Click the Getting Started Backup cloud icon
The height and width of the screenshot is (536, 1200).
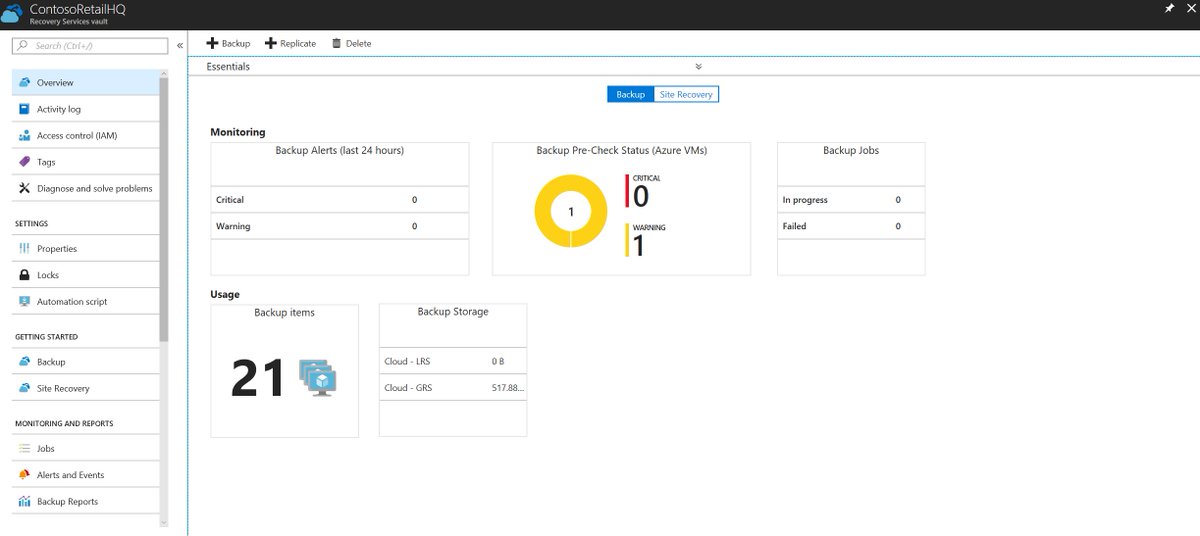click(x=25, y=362)
